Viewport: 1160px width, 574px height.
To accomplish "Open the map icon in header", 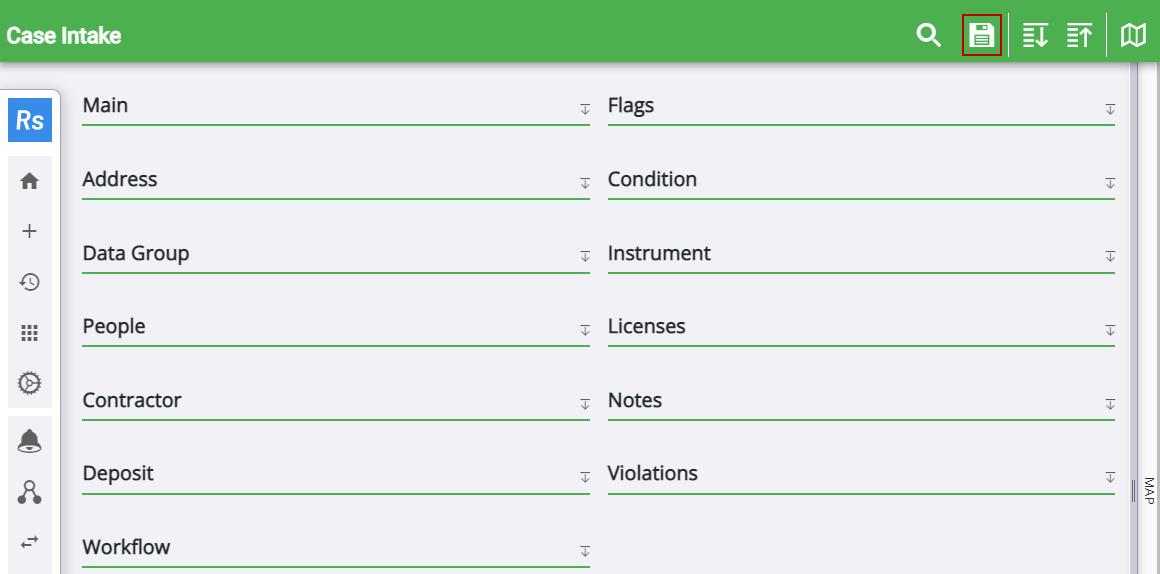I will pyautogui.click(x=1133, y=36).
